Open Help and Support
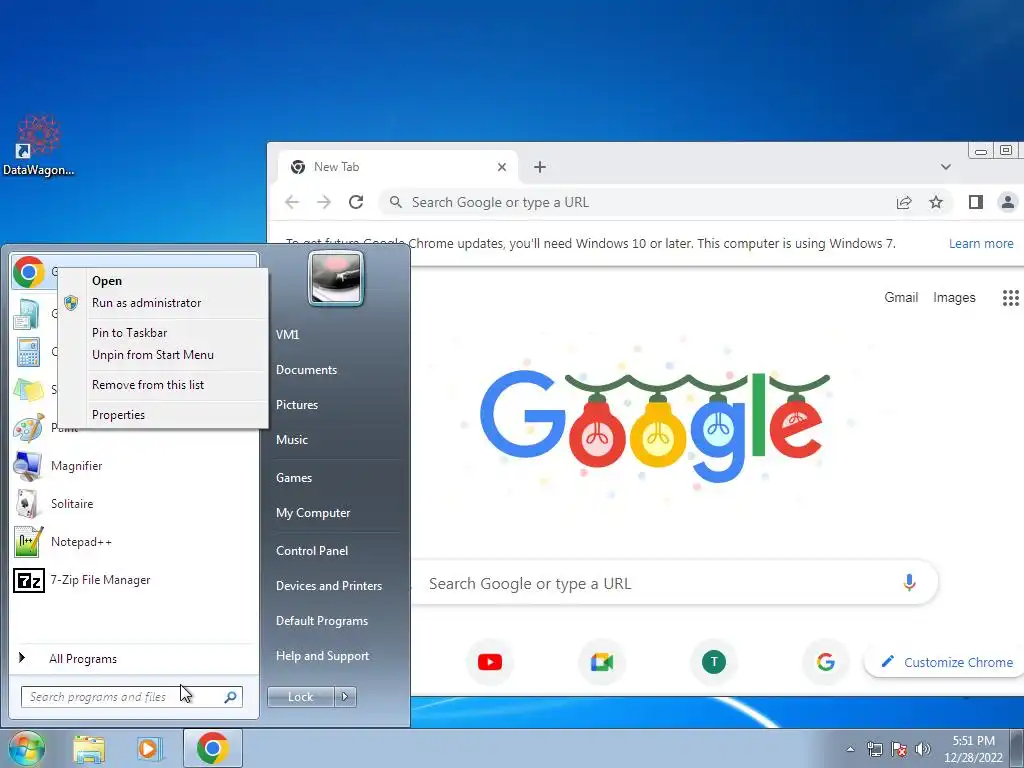This screenshot has height=768, width=1024. [x=322, y=656]
